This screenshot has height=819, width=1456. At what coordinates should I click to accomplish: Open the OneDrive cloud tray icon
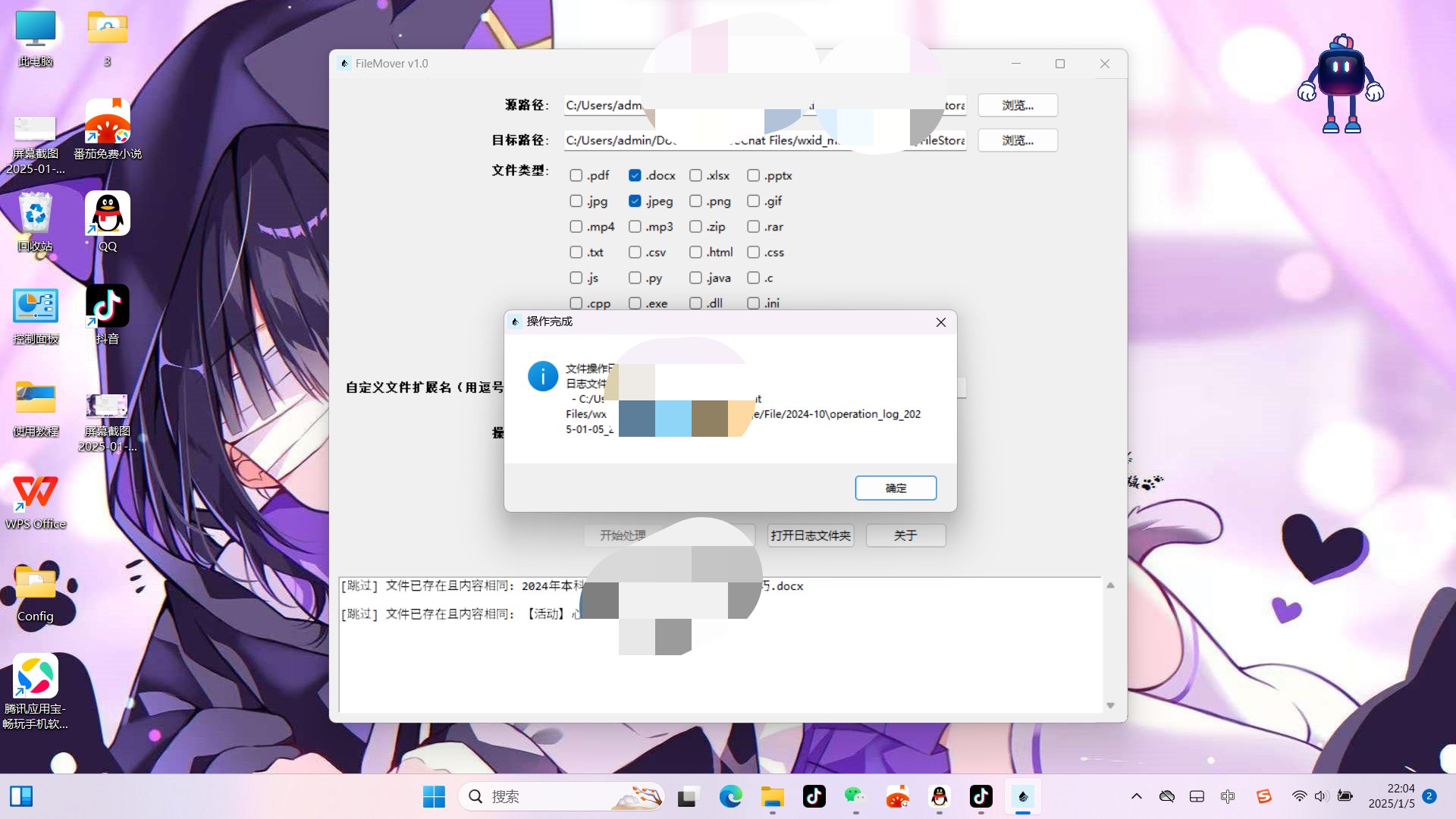(x=1167, y=796)
